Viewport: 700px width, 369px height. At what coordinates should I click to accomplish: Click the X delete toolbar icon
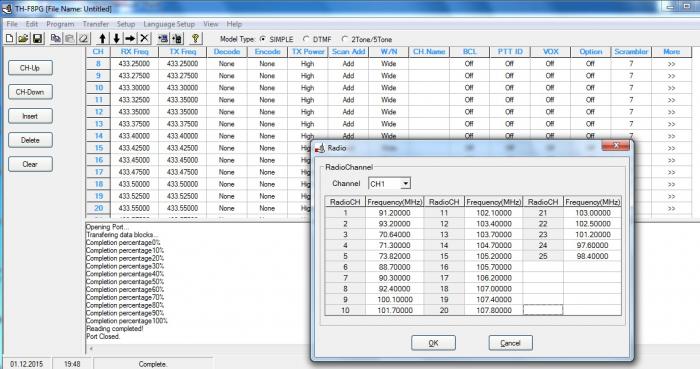(144, 39)
